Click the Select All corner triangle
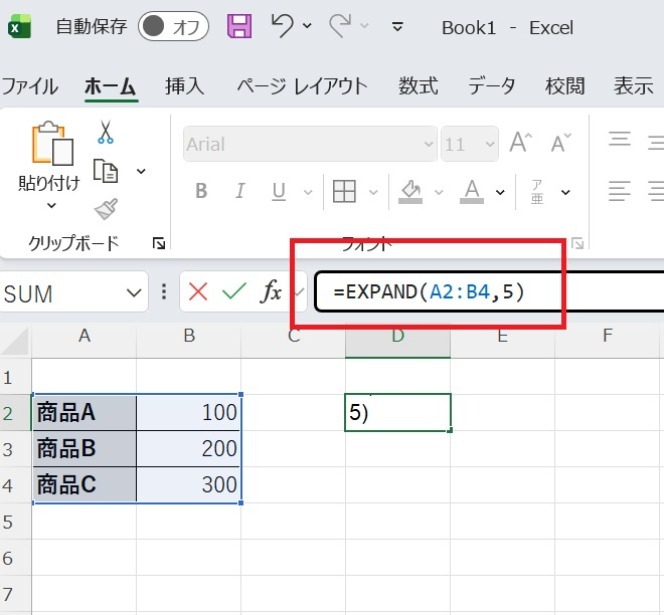Viewport: 664px width, 615px height. (x=16, y=342)
